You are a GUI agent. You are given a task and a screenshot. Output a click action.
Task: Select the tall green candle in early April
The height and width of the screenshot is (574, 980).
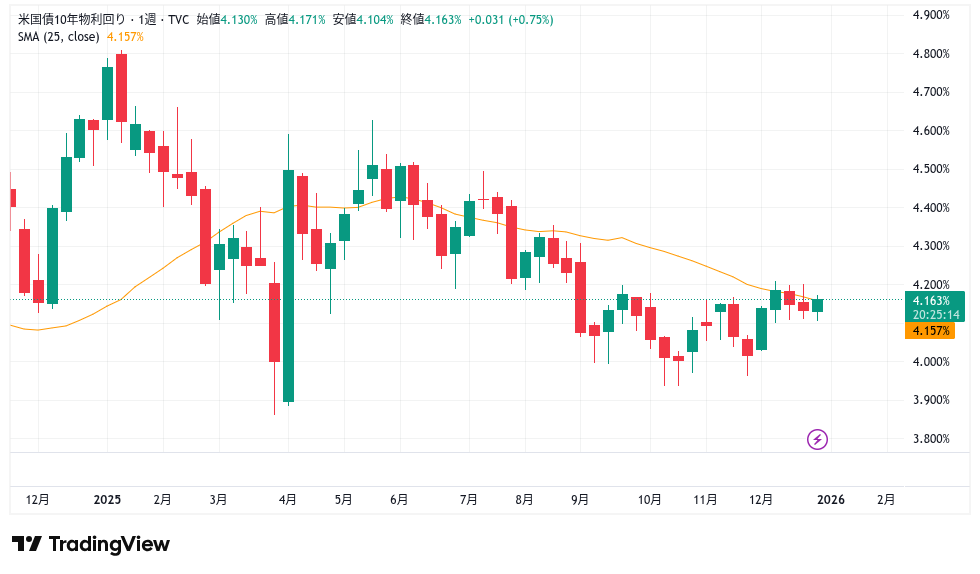(x=289, y=286)
